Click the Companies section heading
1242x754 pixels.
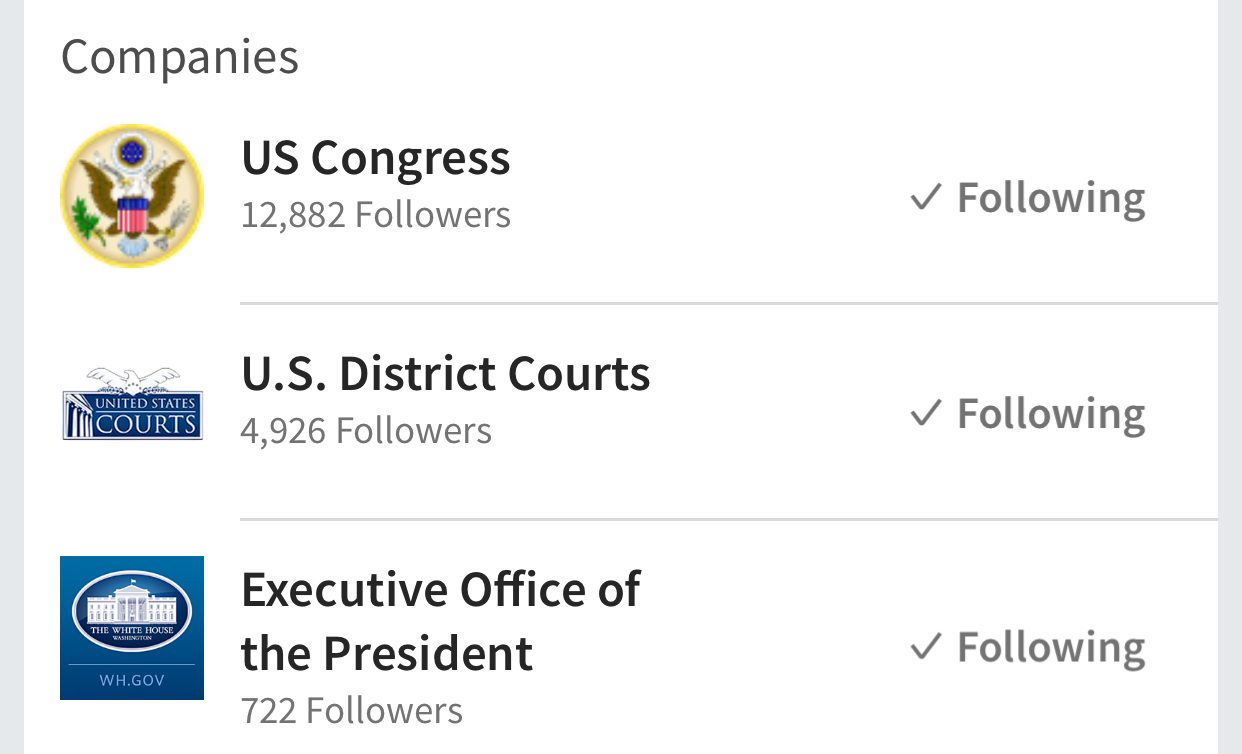[180, 56]
